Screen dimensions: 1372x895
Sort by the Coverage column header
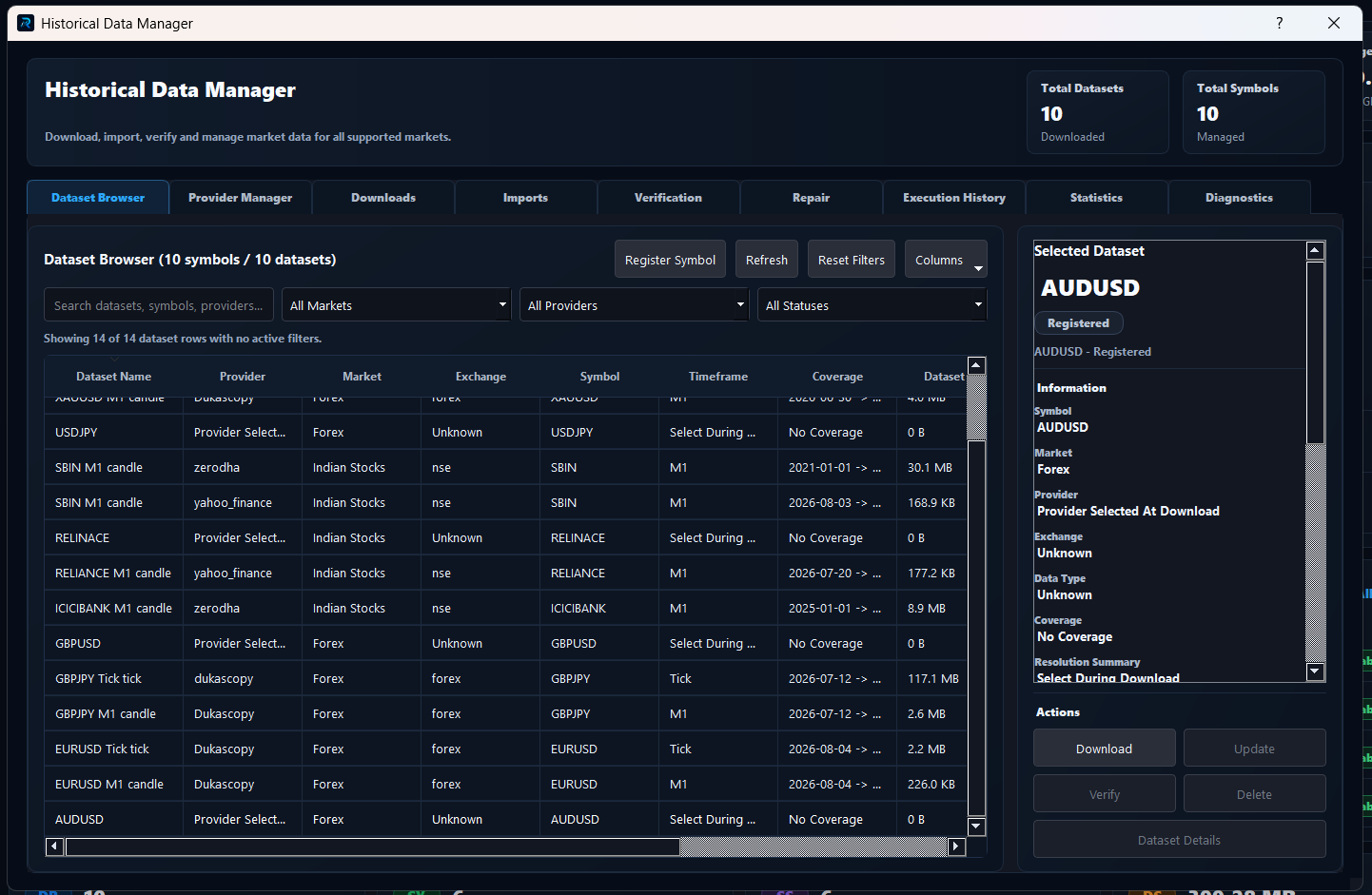(837, 377)
